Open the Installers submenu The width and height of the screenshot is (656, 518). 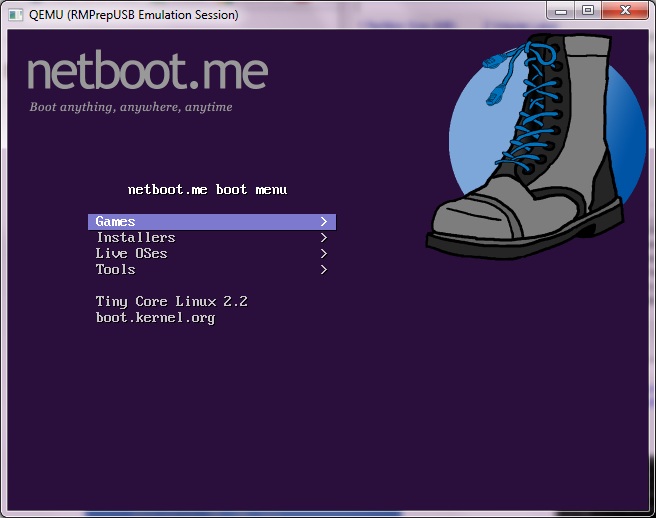(212, 238)
